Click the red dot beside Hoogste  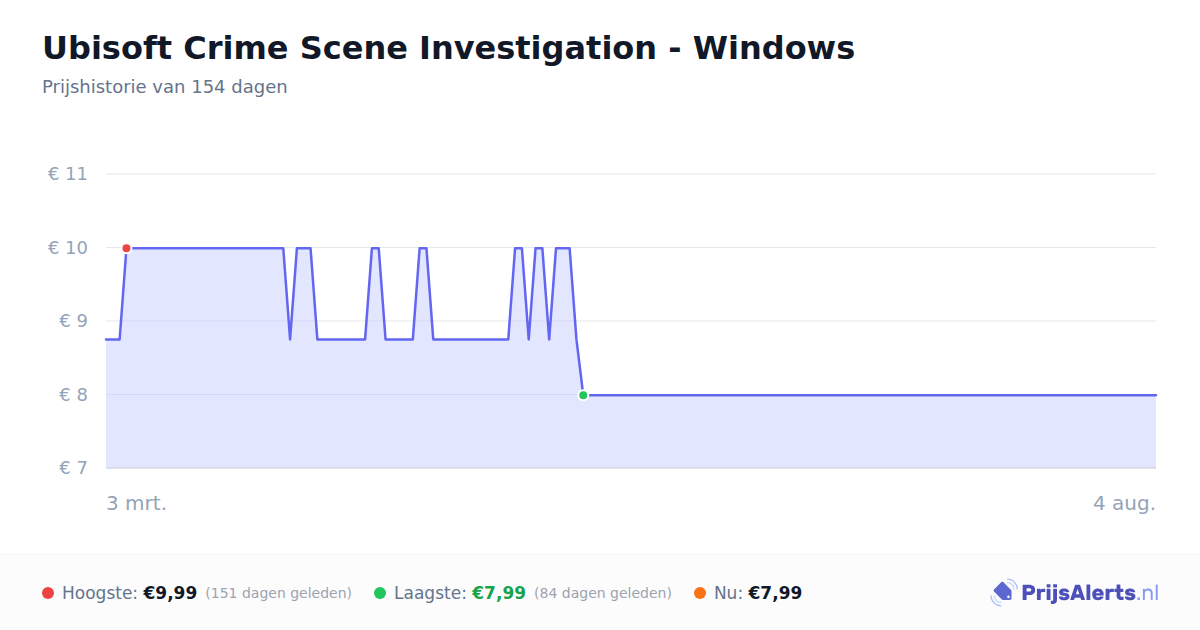click(48, 593)
